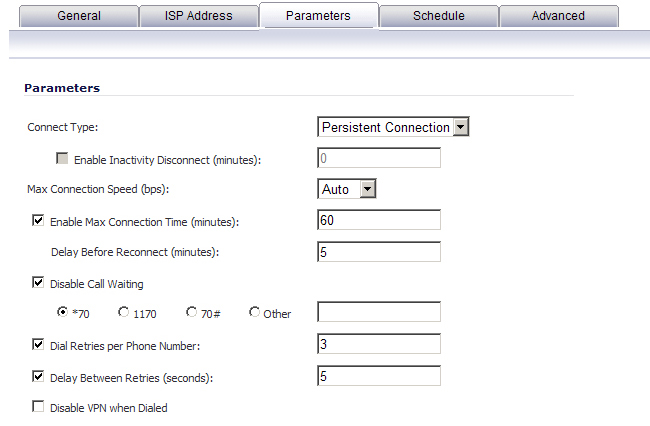Image resolution: width=650 pixels, height=426 pixels.
Task: Uncheck Enable Max Connection Time
Action: point(38,220)
